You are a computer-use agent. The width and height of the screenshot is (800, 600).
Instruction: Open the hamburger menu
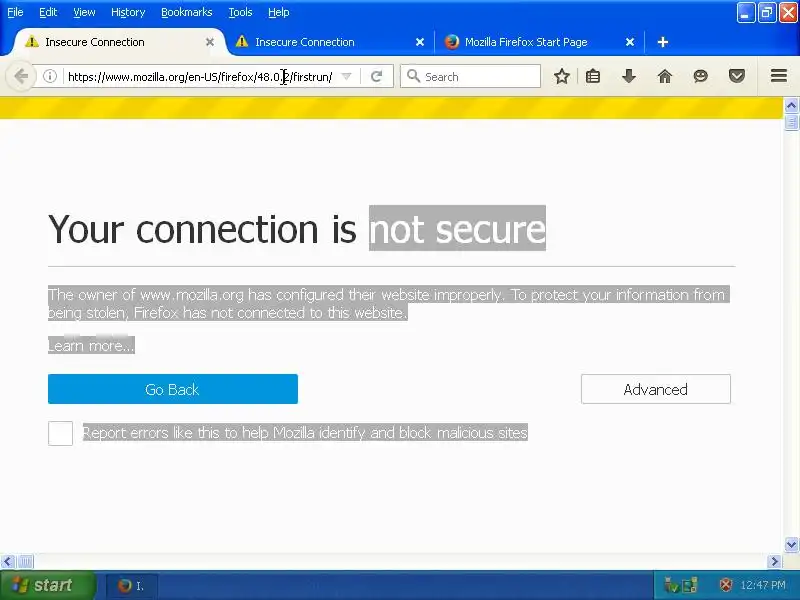[x=779, y=76]
